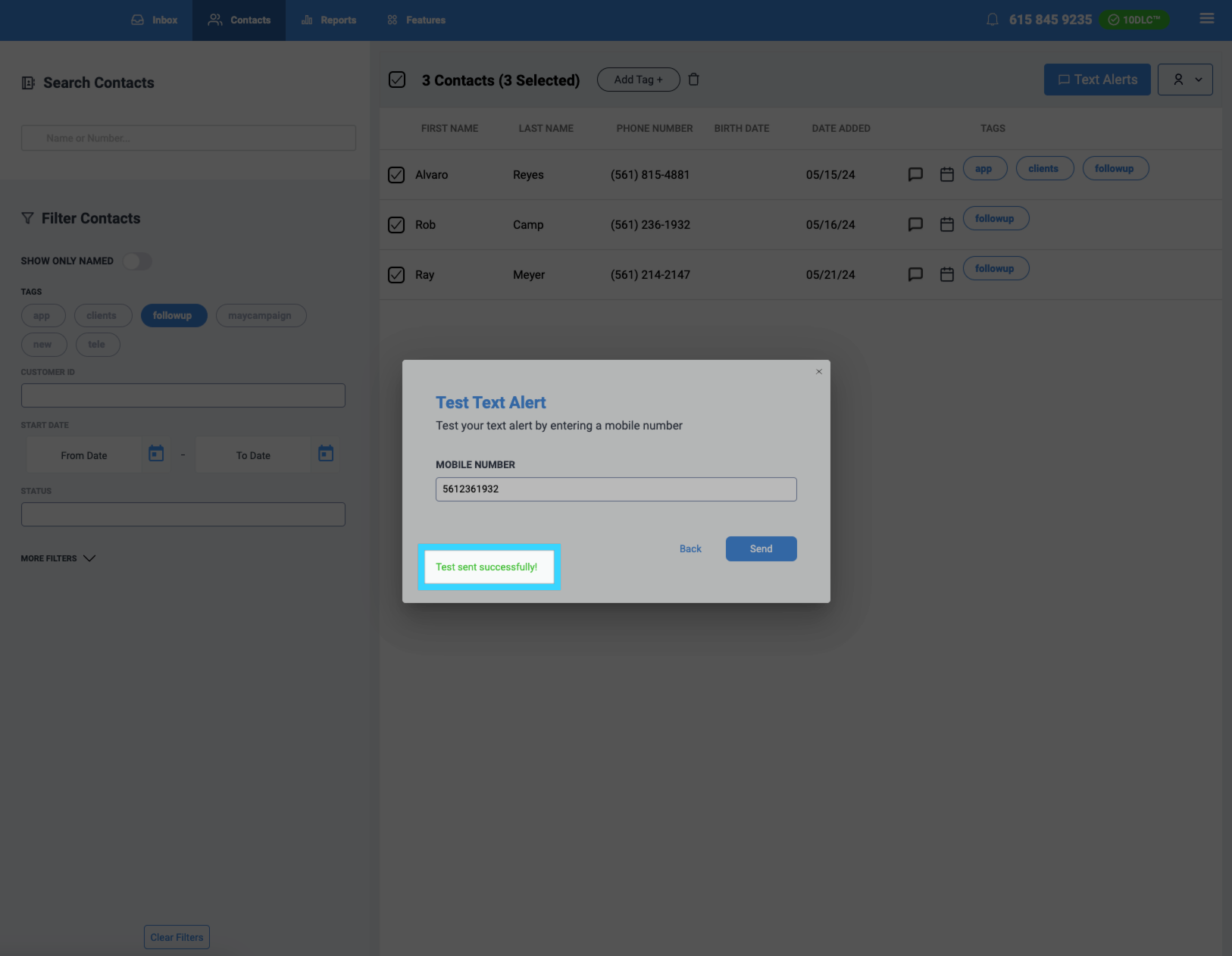
Task: Uncheck the select-all contacts checkbox
Action: 397,80
